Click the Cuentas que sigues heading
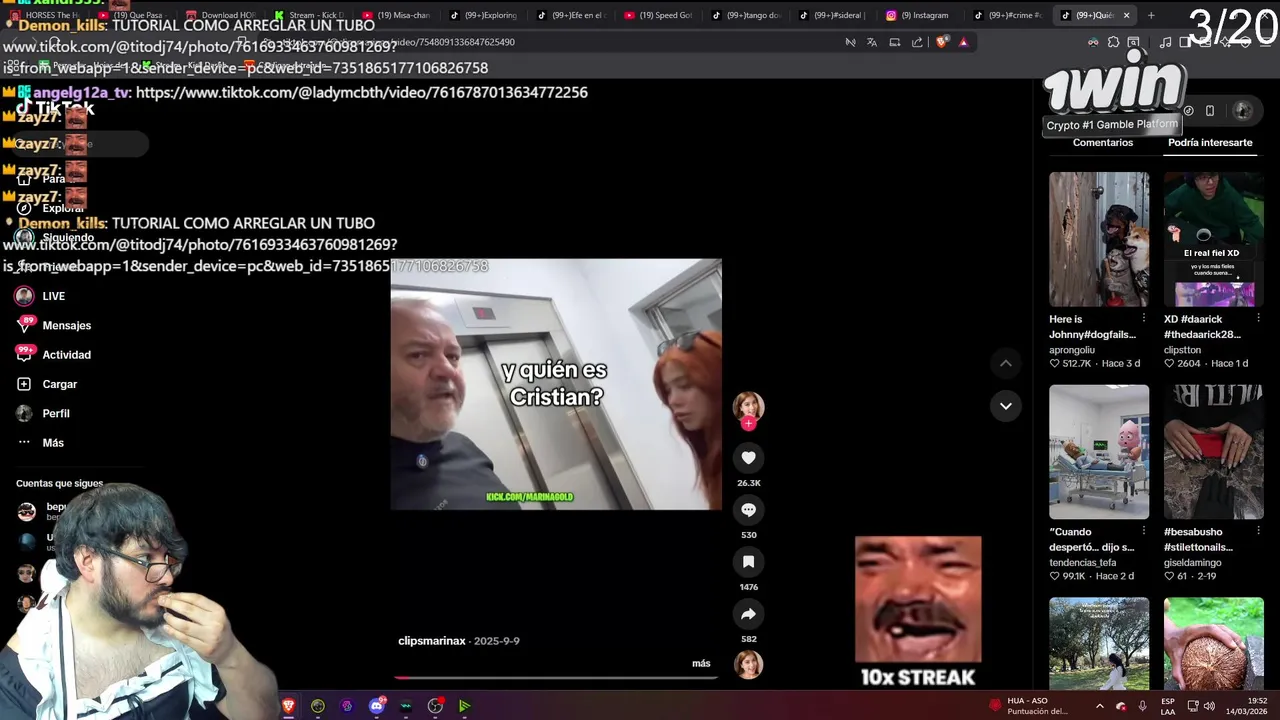 [x=59, y=484]
